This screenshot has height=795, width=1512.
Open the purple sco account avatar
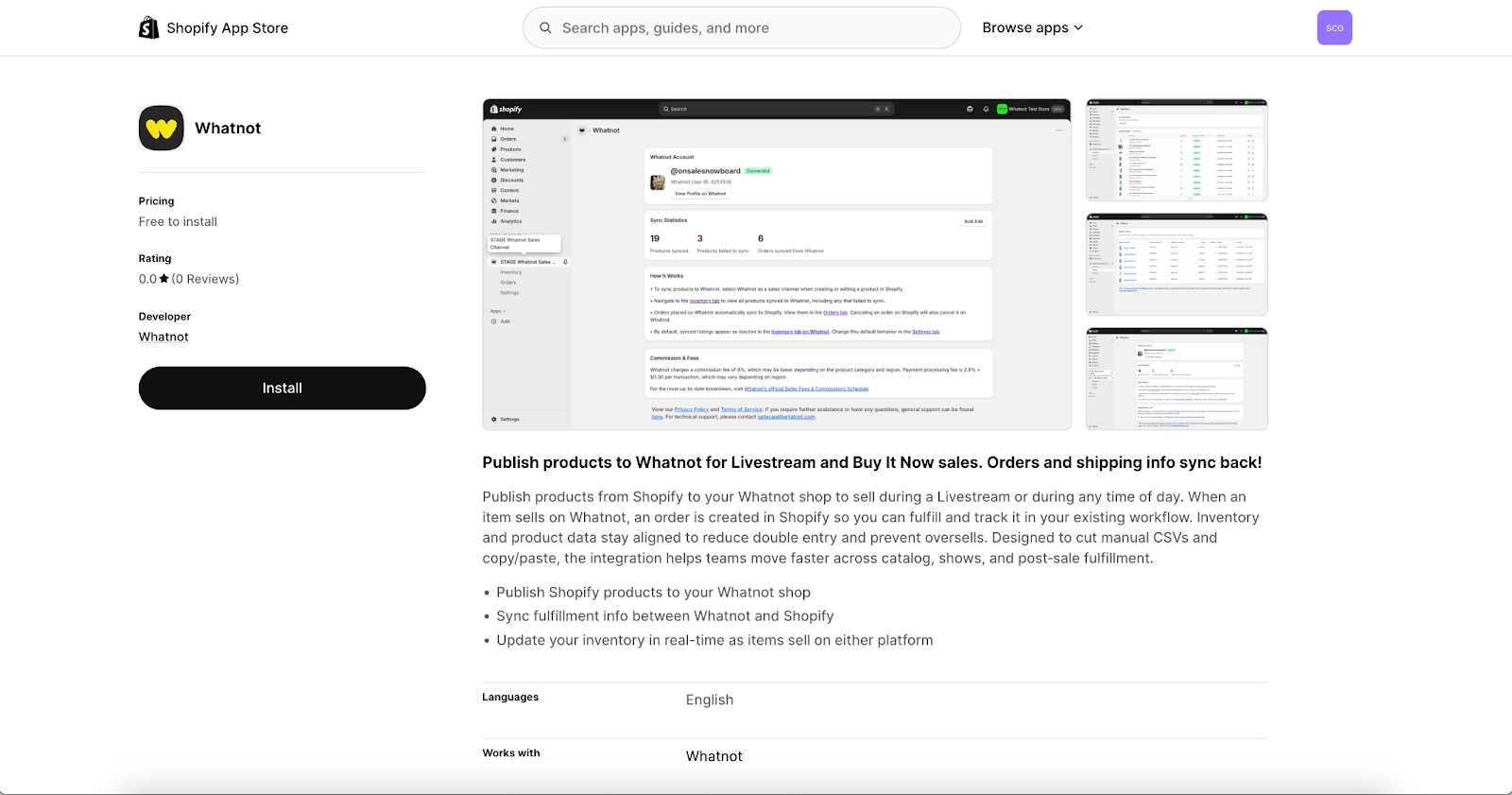[1333, 27]
